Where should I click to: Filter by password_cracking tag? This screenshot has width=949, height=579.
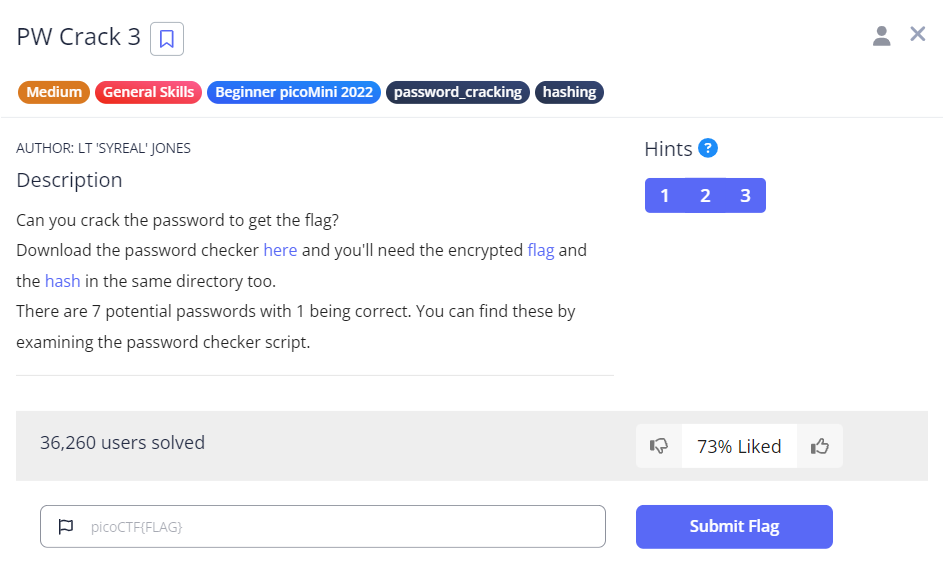pos(458,92)
